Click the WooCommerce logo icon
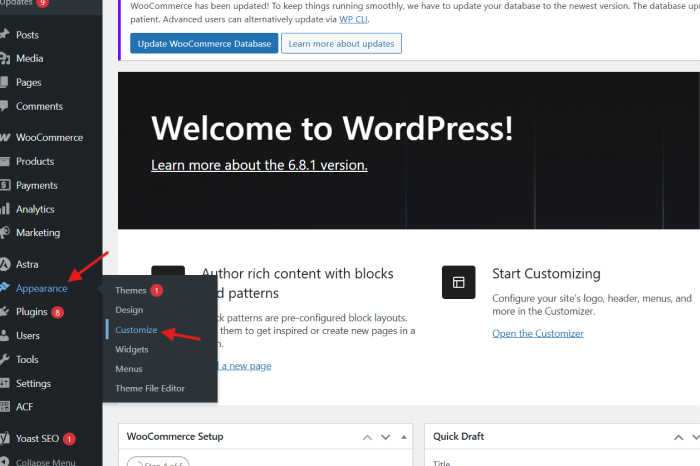Image resolution: width=700 pixels, height=466 pixels. (x=4, y=137)
